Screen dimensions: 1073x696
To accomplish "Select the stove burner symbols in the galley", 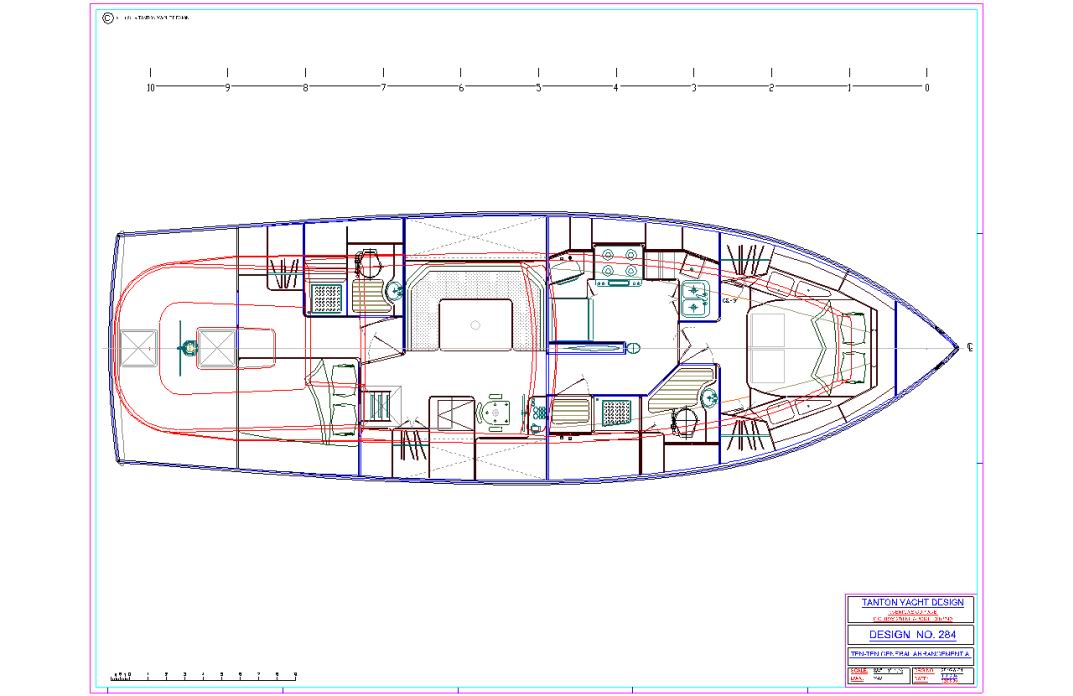I will pyautogui.click(x=619, y=262).
